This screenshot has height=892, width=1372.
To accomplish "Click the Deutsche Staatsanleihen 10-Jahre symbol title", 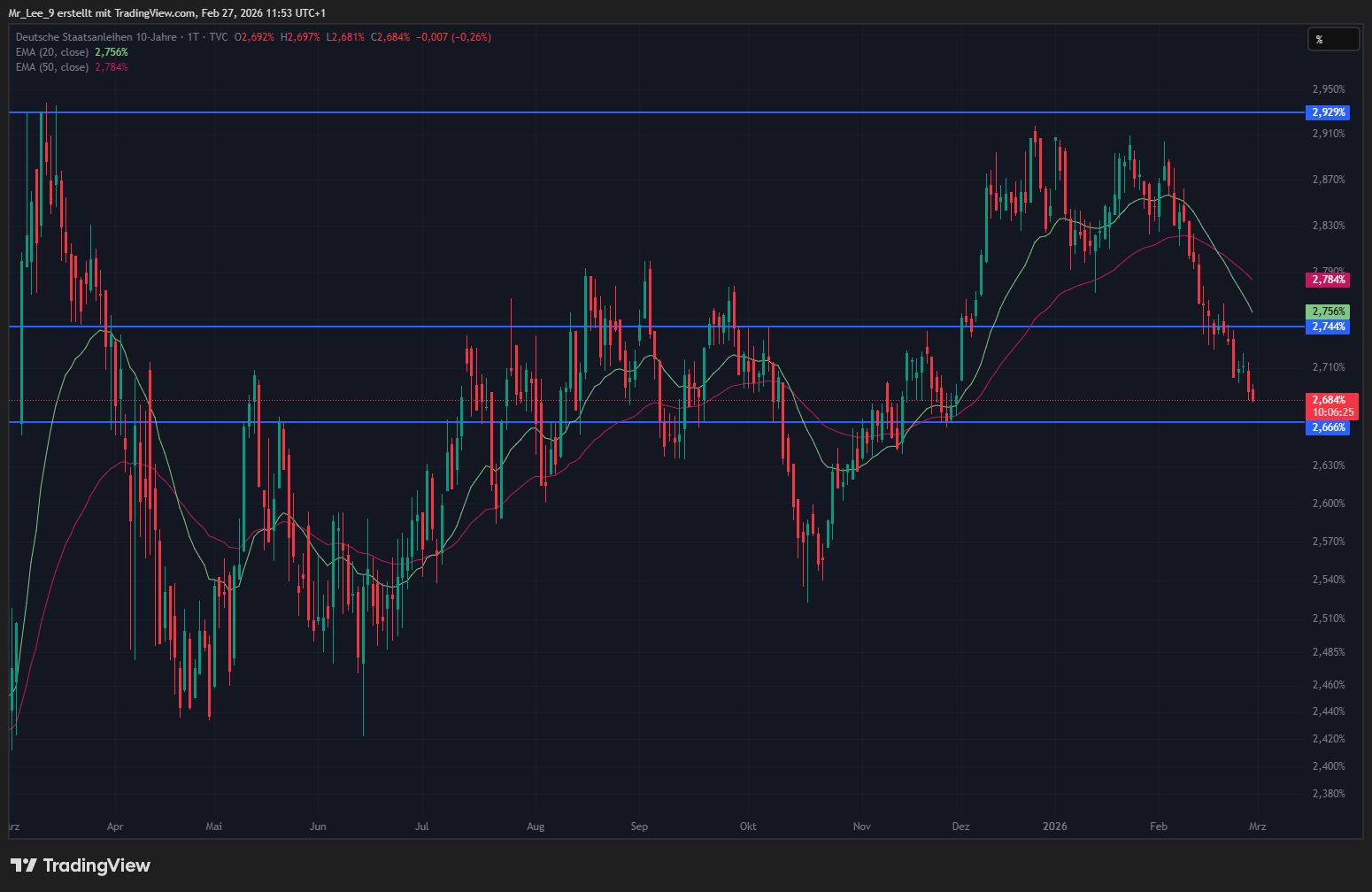I will tap(96, 37).
